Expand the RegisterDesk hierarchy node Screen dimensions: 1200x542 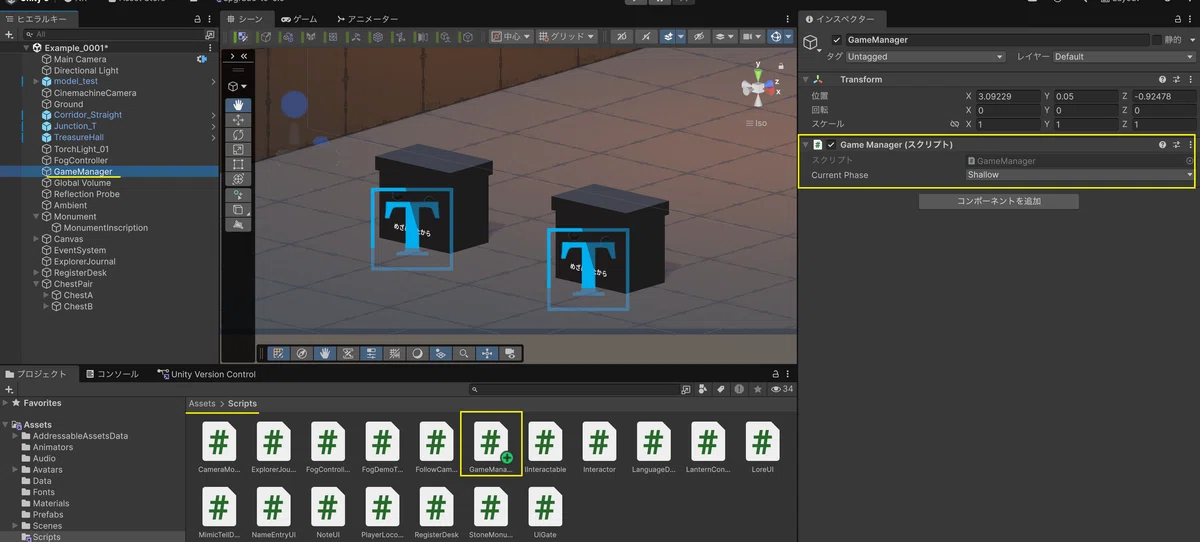tap(37, 273)
